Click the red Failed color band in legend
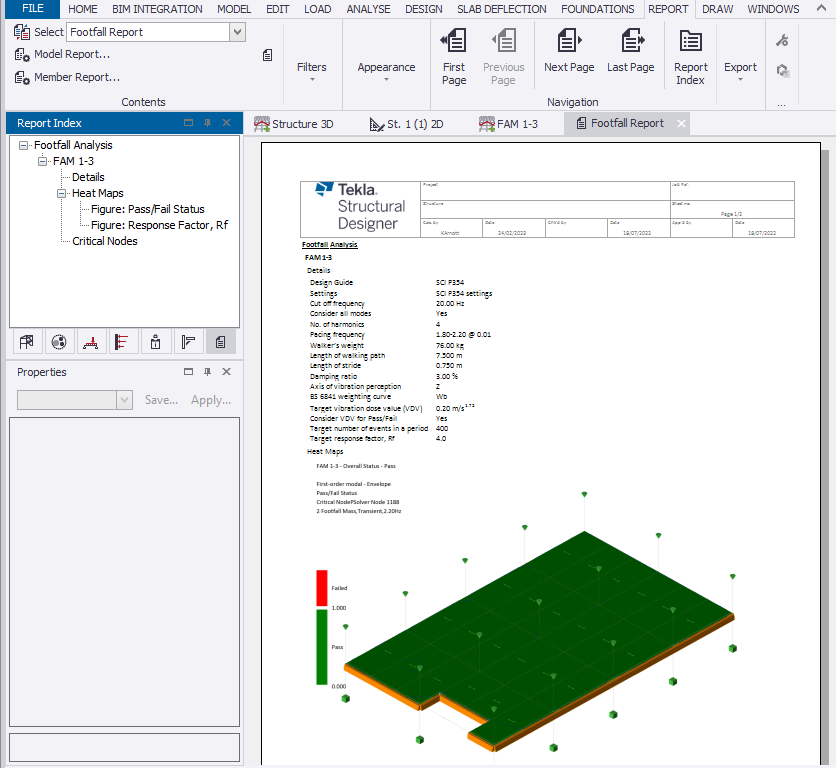Image resolution: width=836 pixels, height=768 pixels. pyautogui.click(x=322, y=588)
